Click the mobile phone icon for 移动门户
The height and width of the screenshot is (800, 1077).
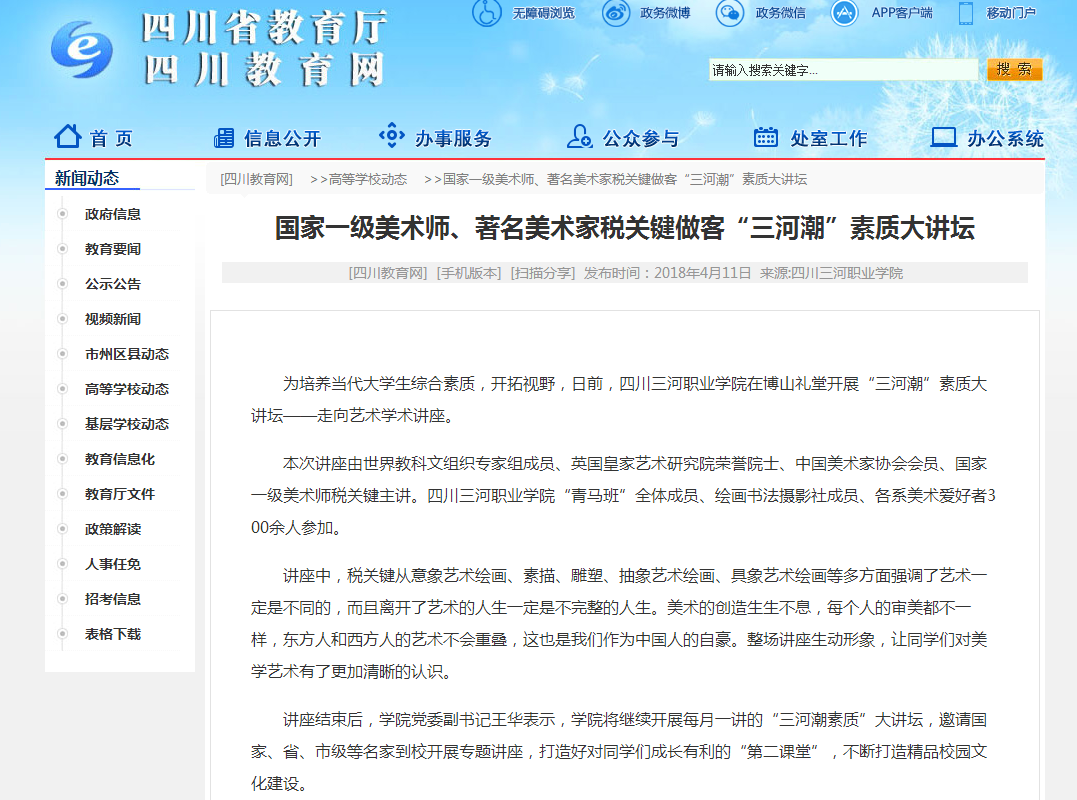(966, 13)
